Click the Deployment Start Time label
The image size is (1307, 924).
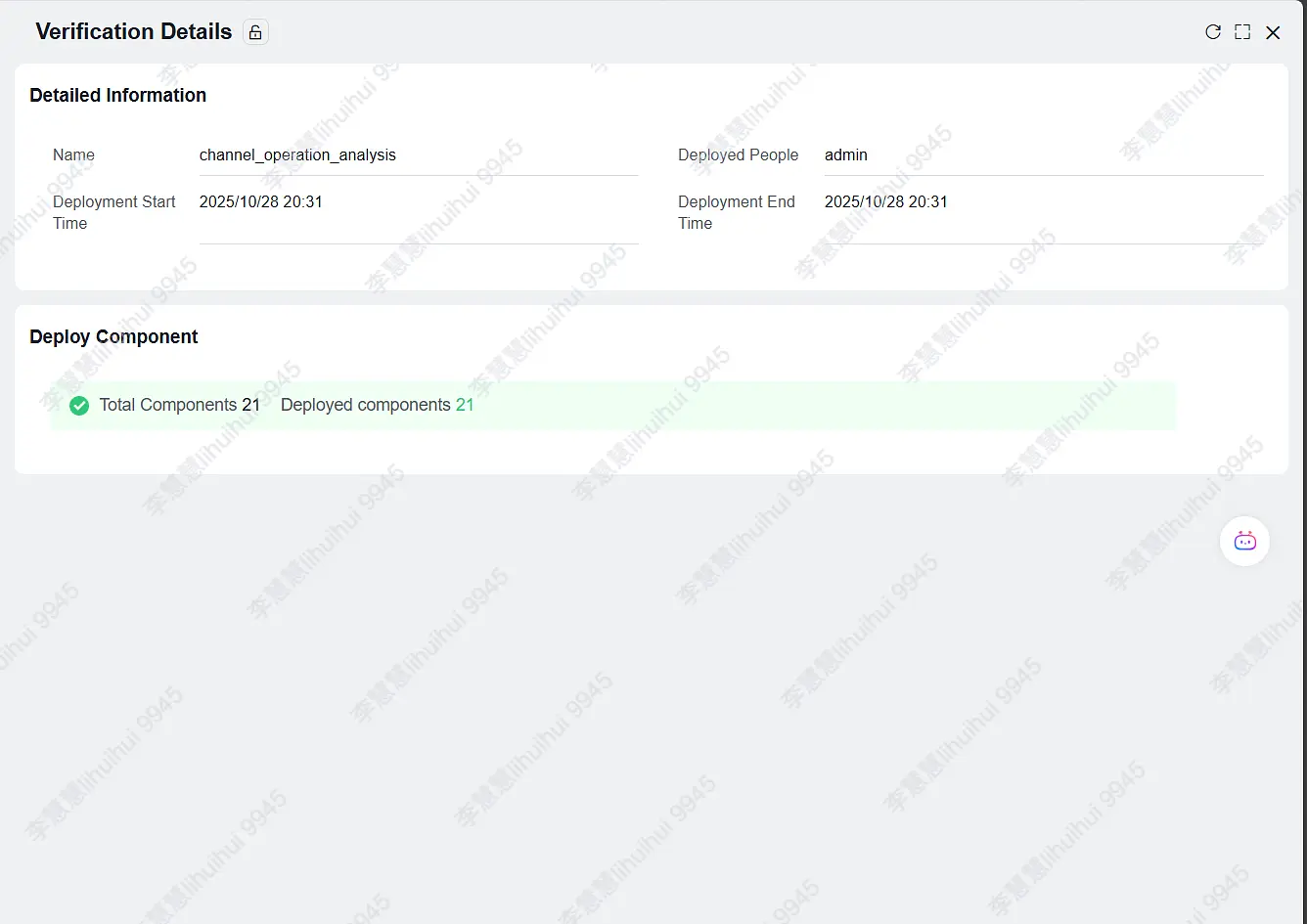(x=114, y=212)
